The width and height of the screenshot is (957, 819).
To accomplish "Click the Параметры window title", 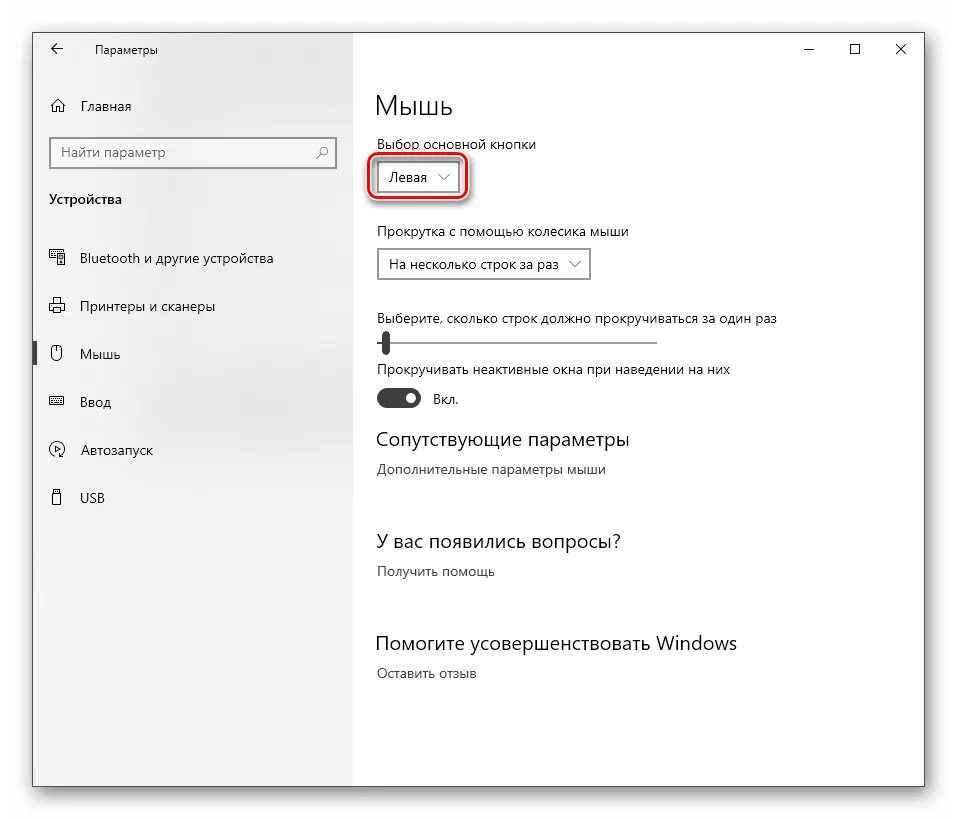I will tap(126, 50).
